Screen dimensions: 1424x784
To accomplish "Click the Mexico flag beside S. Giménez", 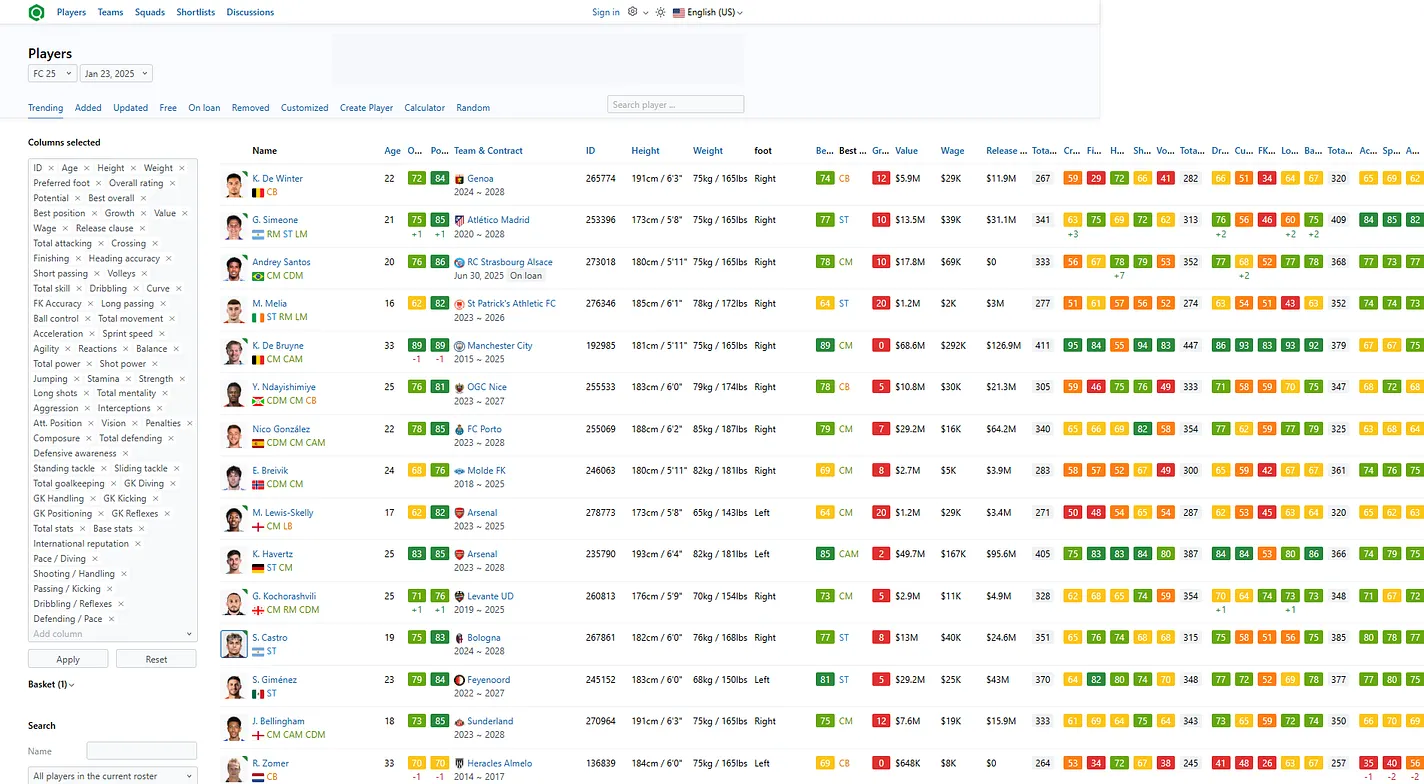I will click(x=258, y=693).
